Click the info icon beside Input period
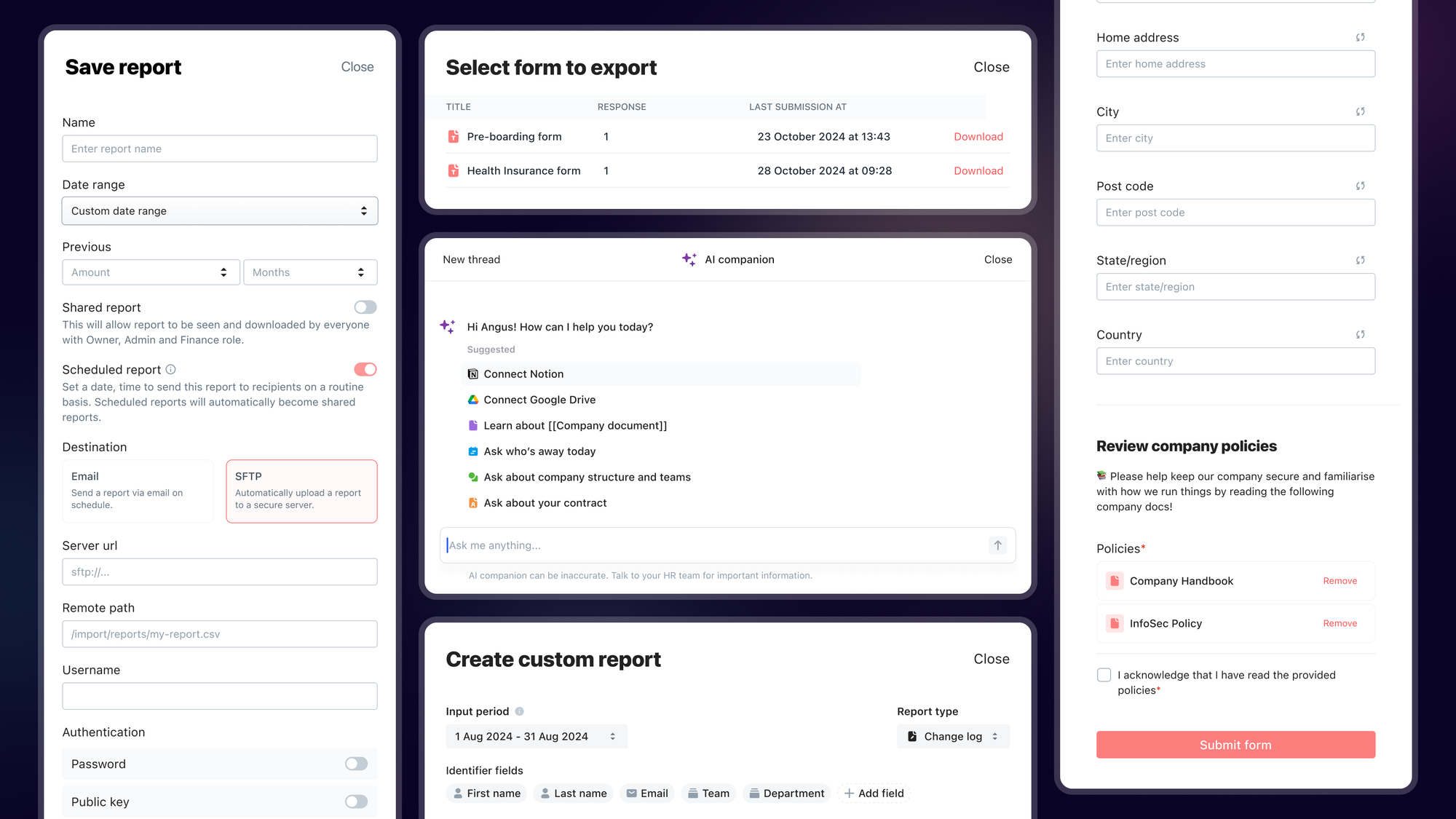Screen dimensions: 1456x819 pos(521,711)
